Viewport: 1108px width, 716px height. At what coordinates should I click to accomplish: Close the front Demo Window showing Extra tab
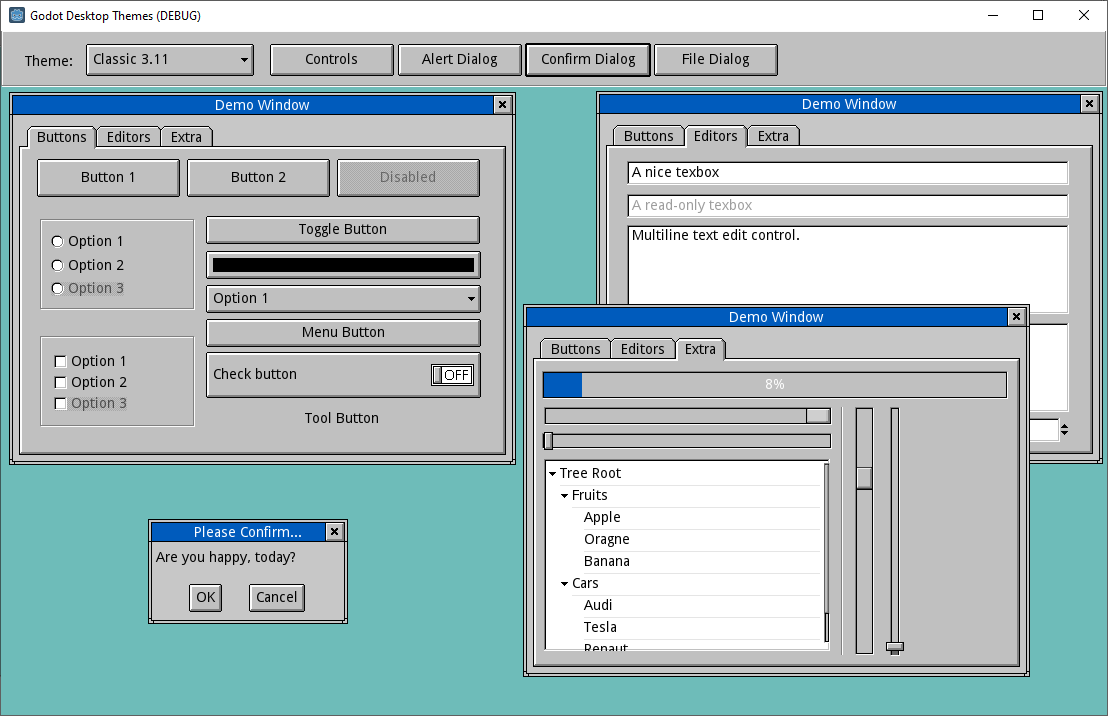[1016, 317]
